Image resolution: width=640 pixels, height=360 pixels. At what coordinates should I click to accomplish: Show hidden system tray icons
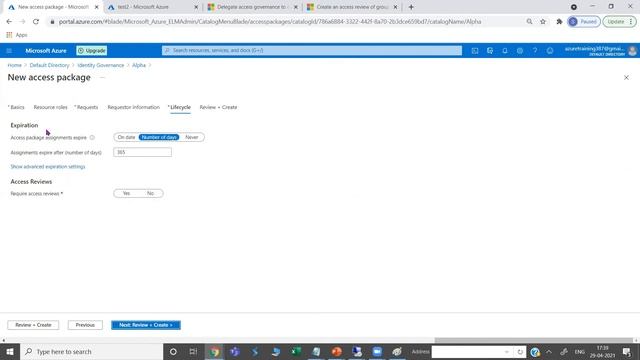(549, 351)
